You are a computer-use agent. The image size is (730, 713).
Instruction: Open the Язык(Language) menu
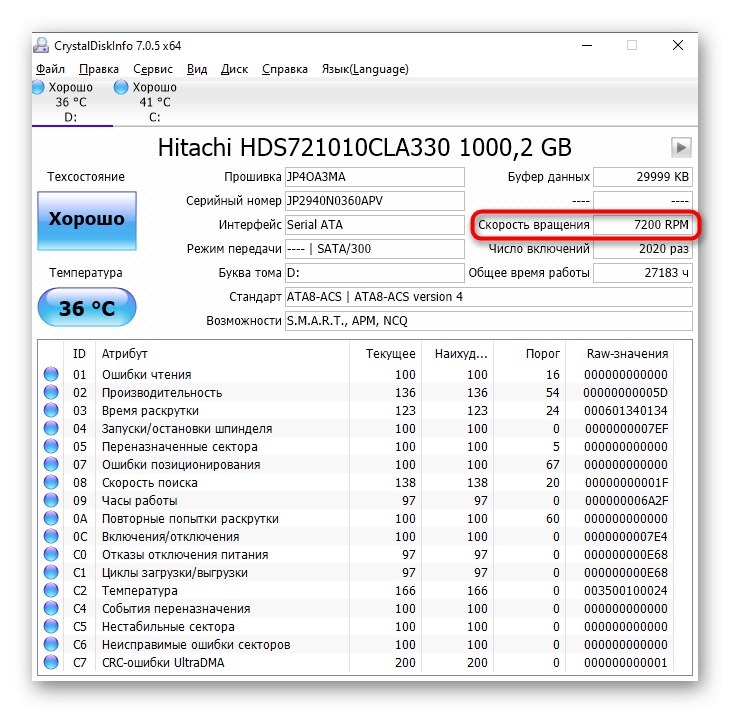click(365, 69)
